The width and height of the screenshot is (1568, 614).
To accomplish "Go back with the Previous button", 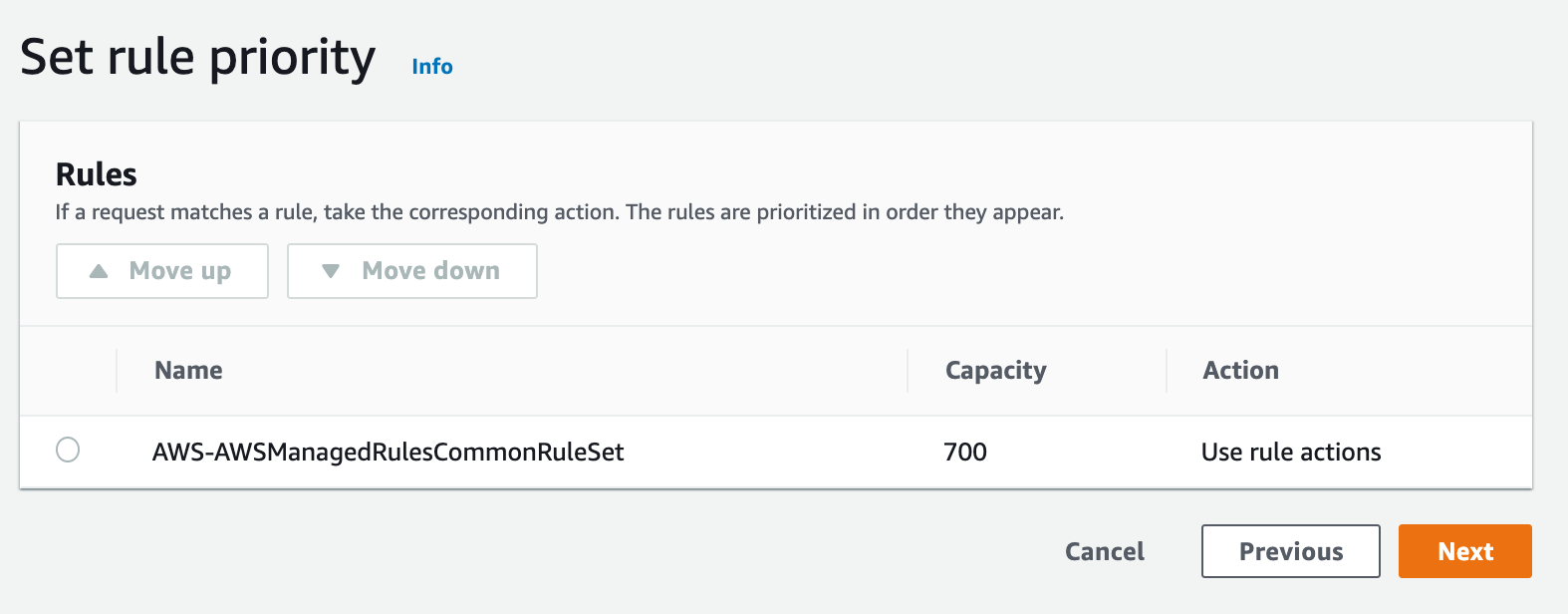I will click(x=1290, y=551).
